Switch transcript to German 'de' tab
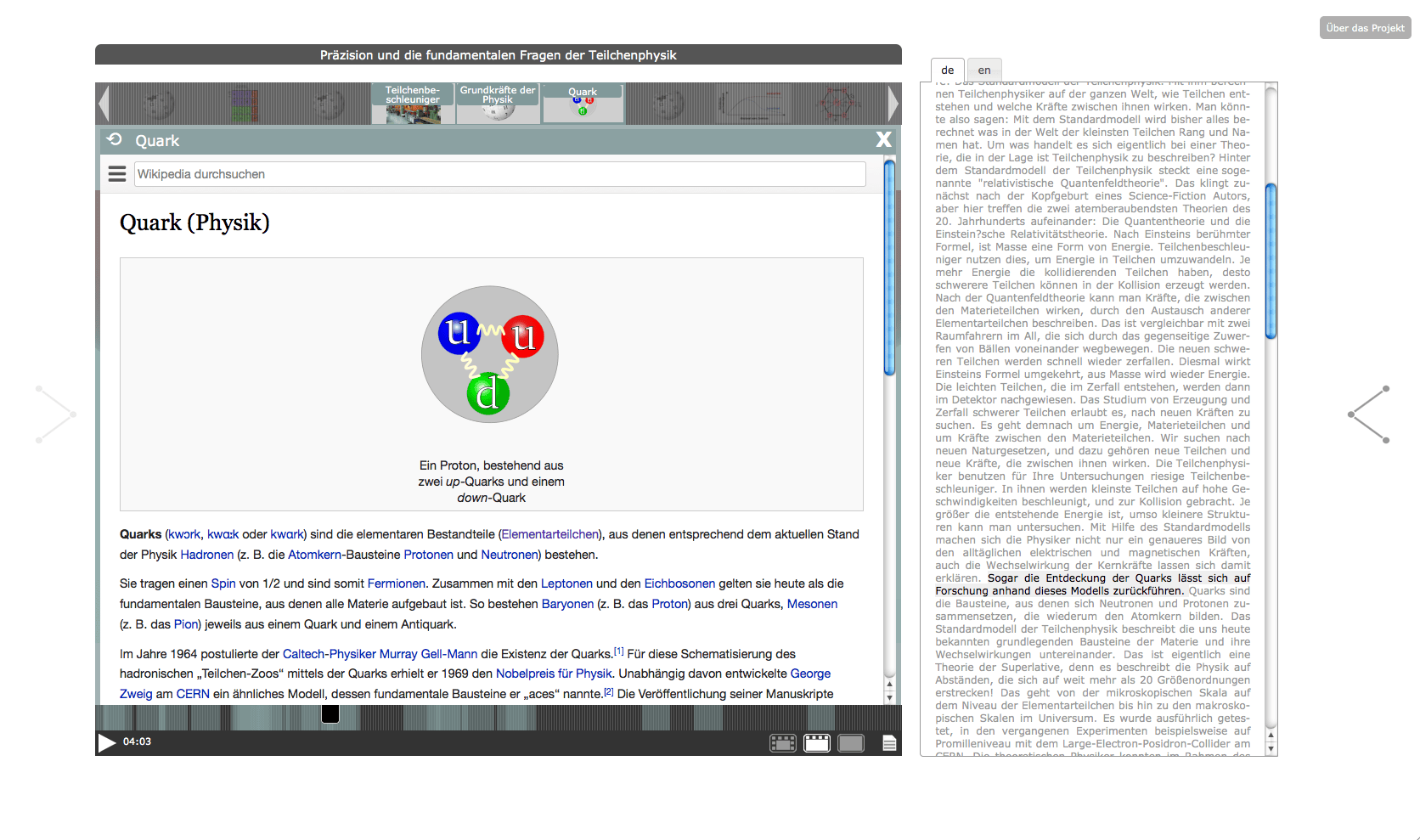Viewport: 1420px width, 840px height. [x=948, y=70]
